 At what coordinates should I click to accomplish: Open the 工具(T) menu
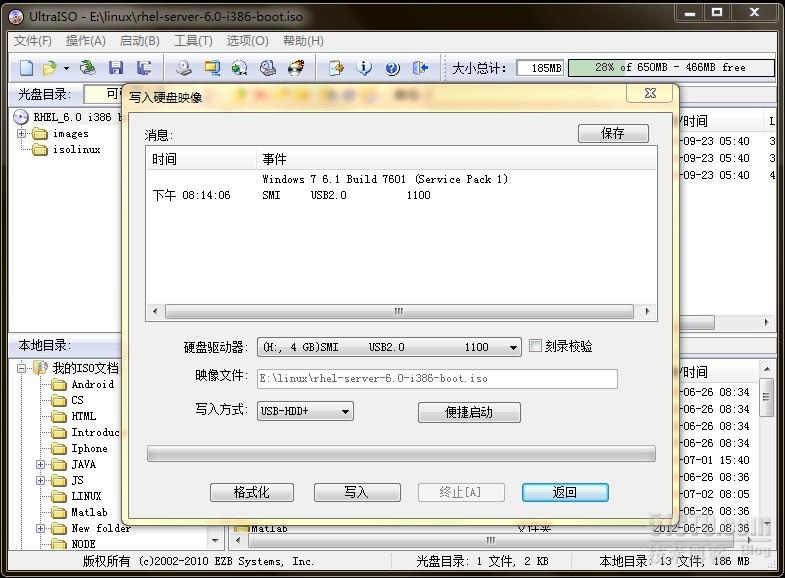coord(193,41)
